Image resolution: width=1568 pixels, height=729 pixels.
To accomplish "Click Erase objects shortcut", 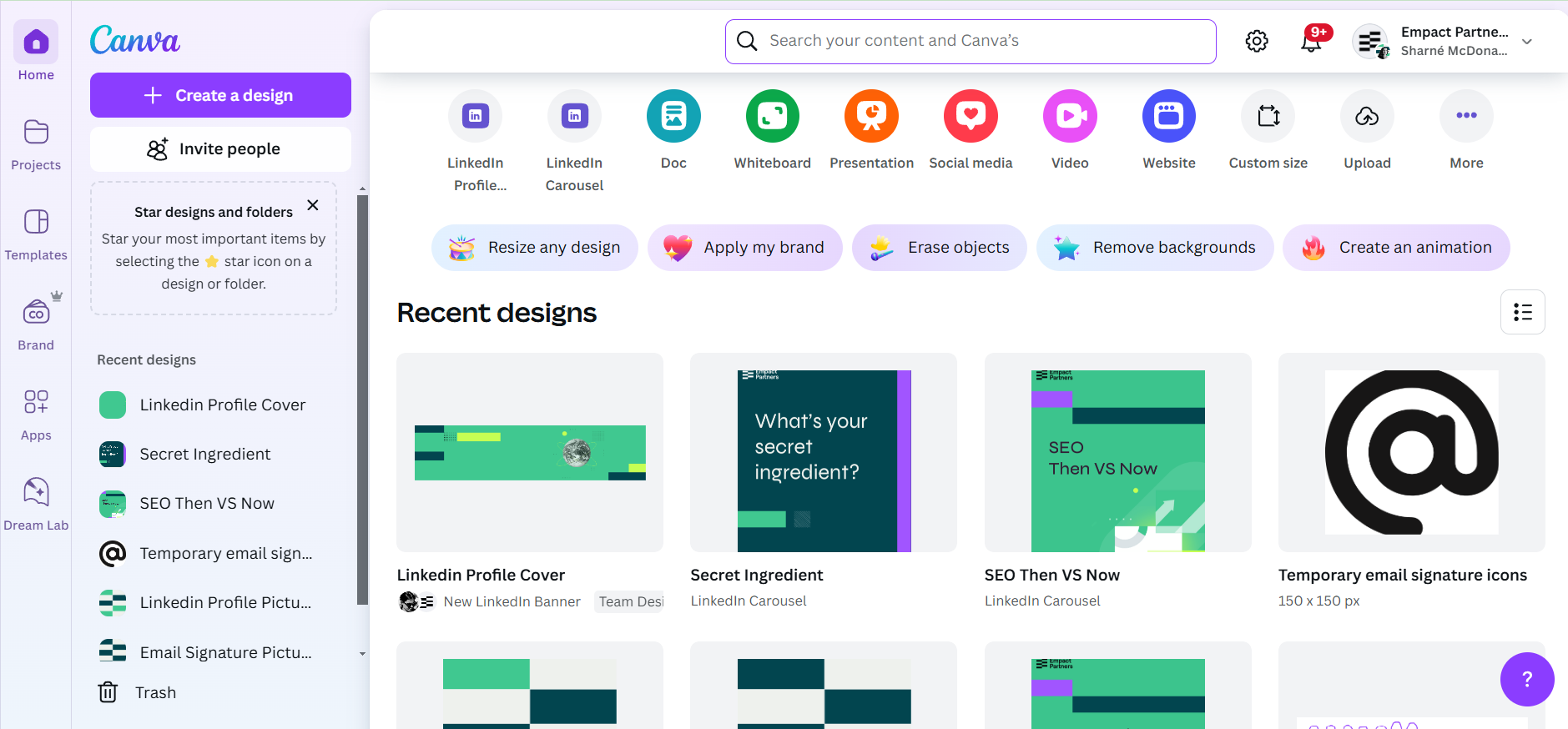I will pyautogui.click(x=940, y=248).
